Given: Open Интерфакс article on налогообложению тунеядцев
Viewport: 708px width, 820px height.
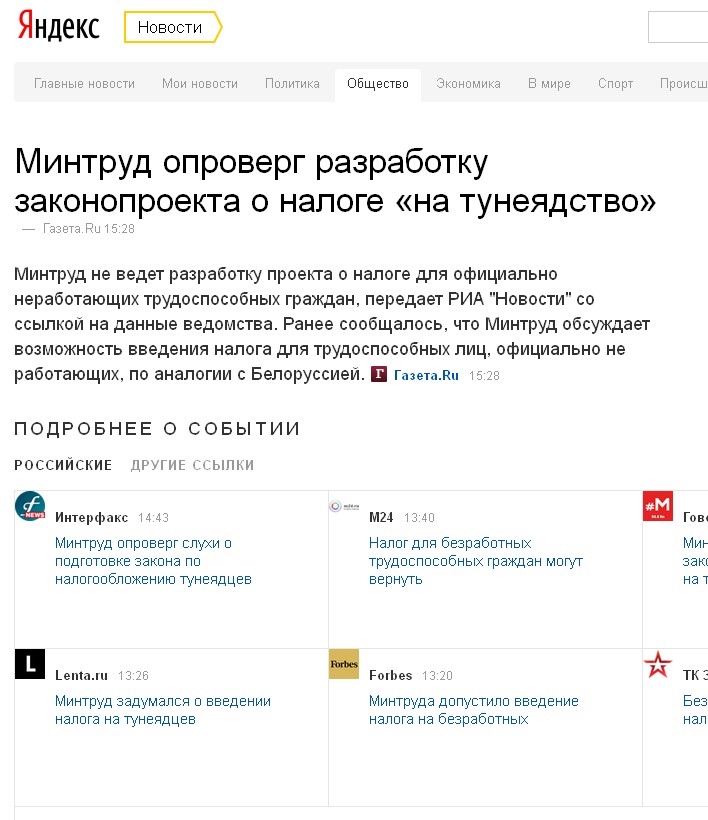Looking at the screenshot, I should 153,561.
